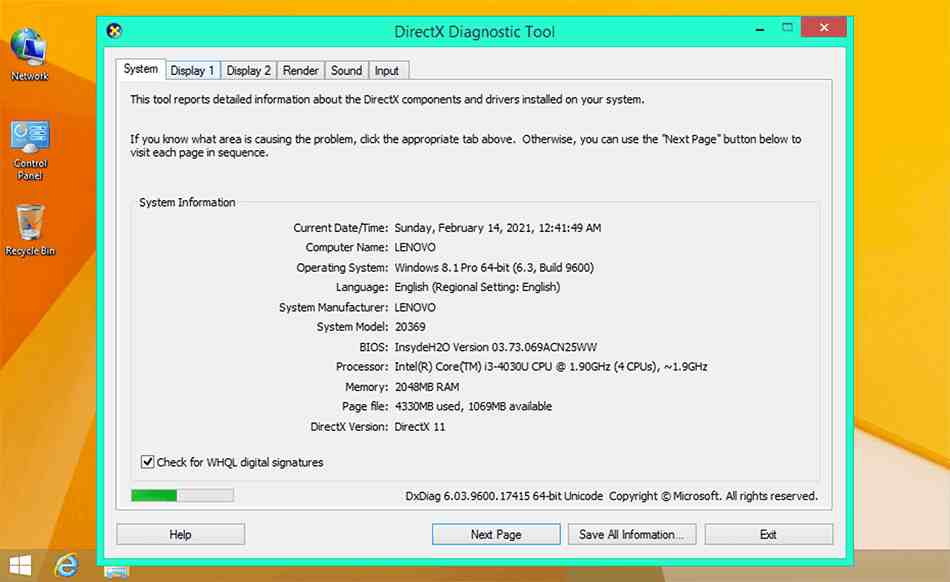The width and height of the screenshot is (950, 582).
Task: Select the Sound tab
Action: [346, 70]
